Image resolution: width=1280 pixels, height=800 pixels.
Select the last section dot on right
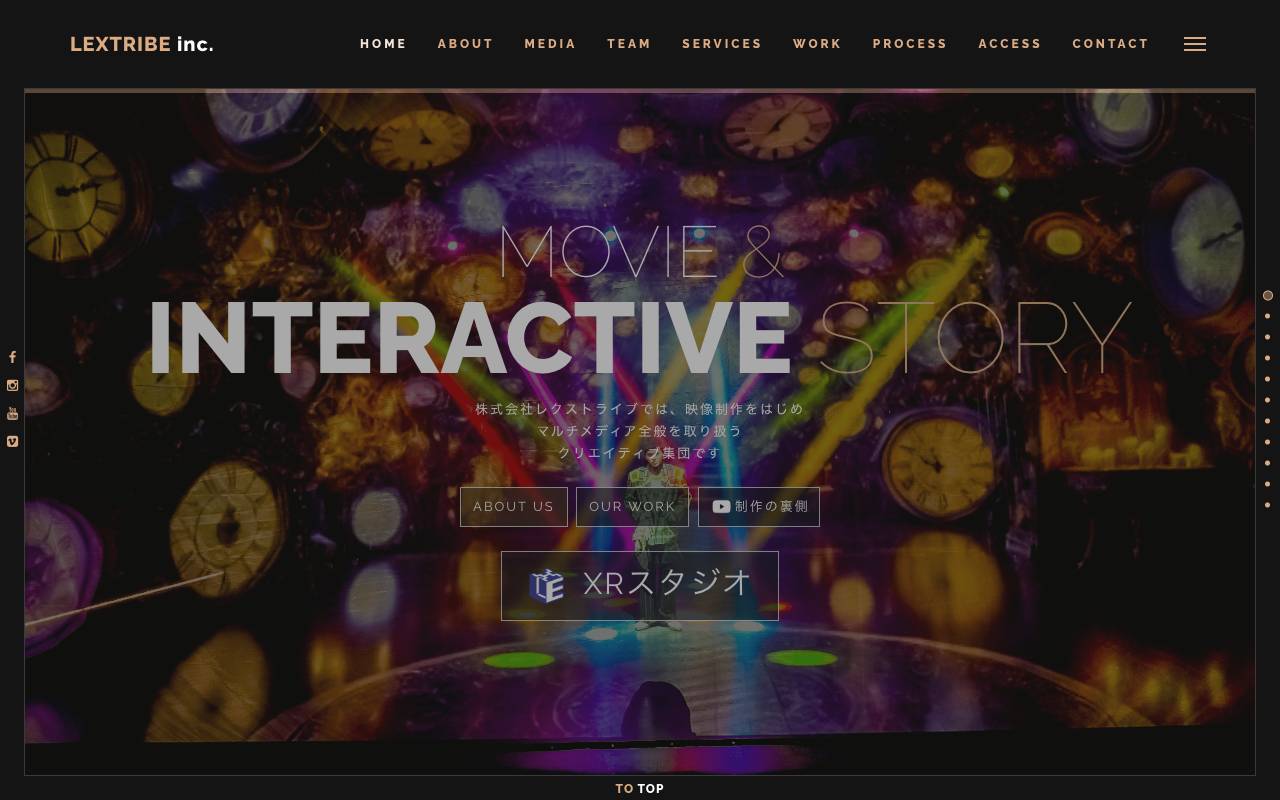point(1268,505)
